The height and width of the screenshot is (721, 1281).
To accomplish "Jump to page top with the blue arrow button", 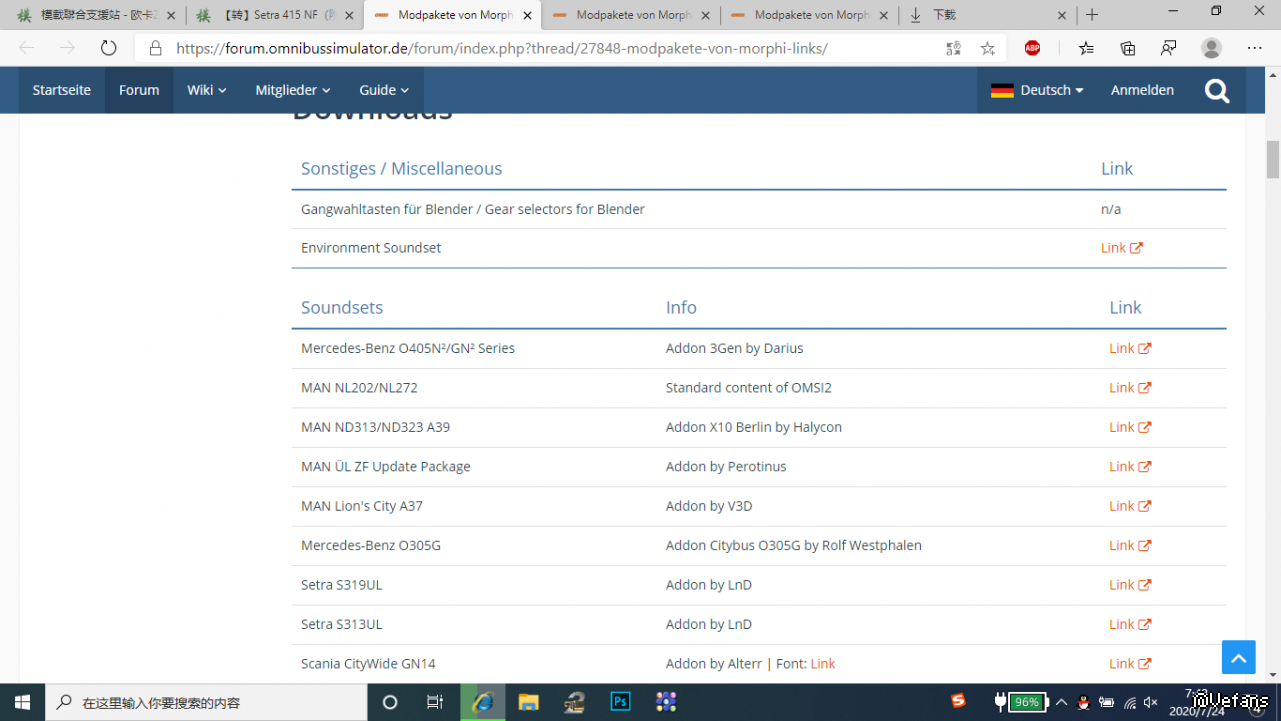I will point(1238,657).
